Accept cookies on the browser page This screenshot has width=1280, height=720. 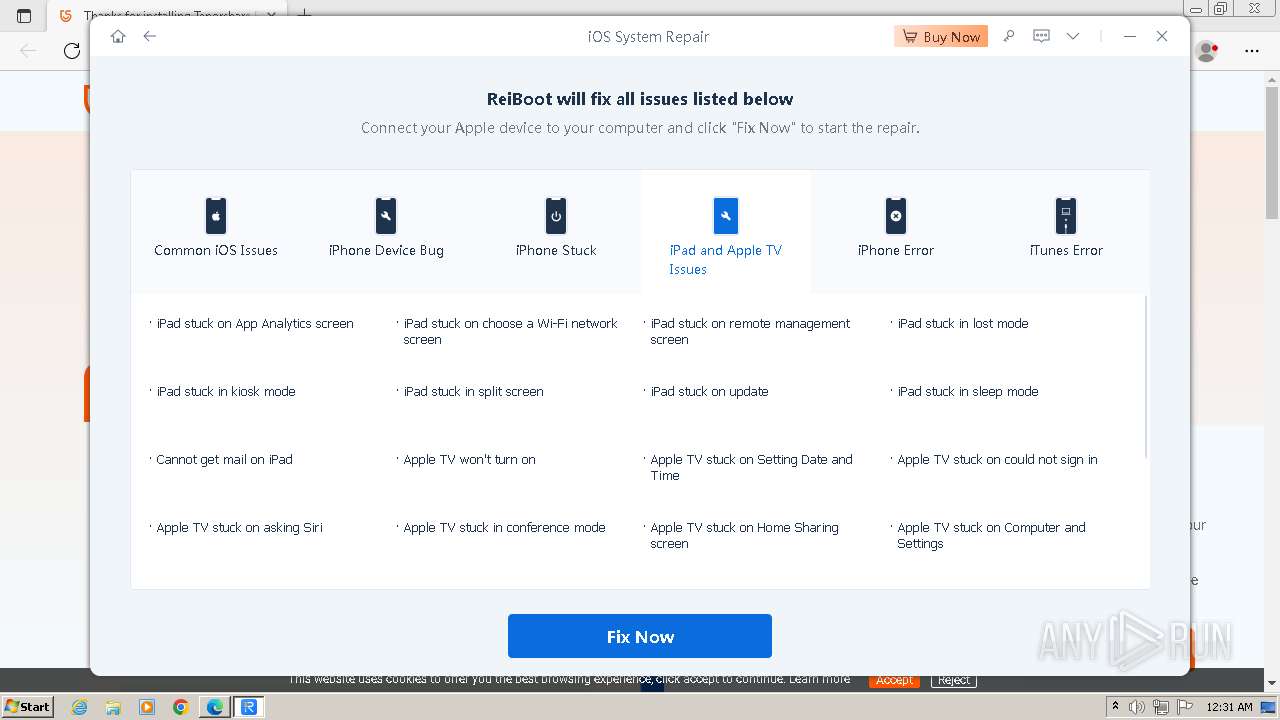coord(893,680)
